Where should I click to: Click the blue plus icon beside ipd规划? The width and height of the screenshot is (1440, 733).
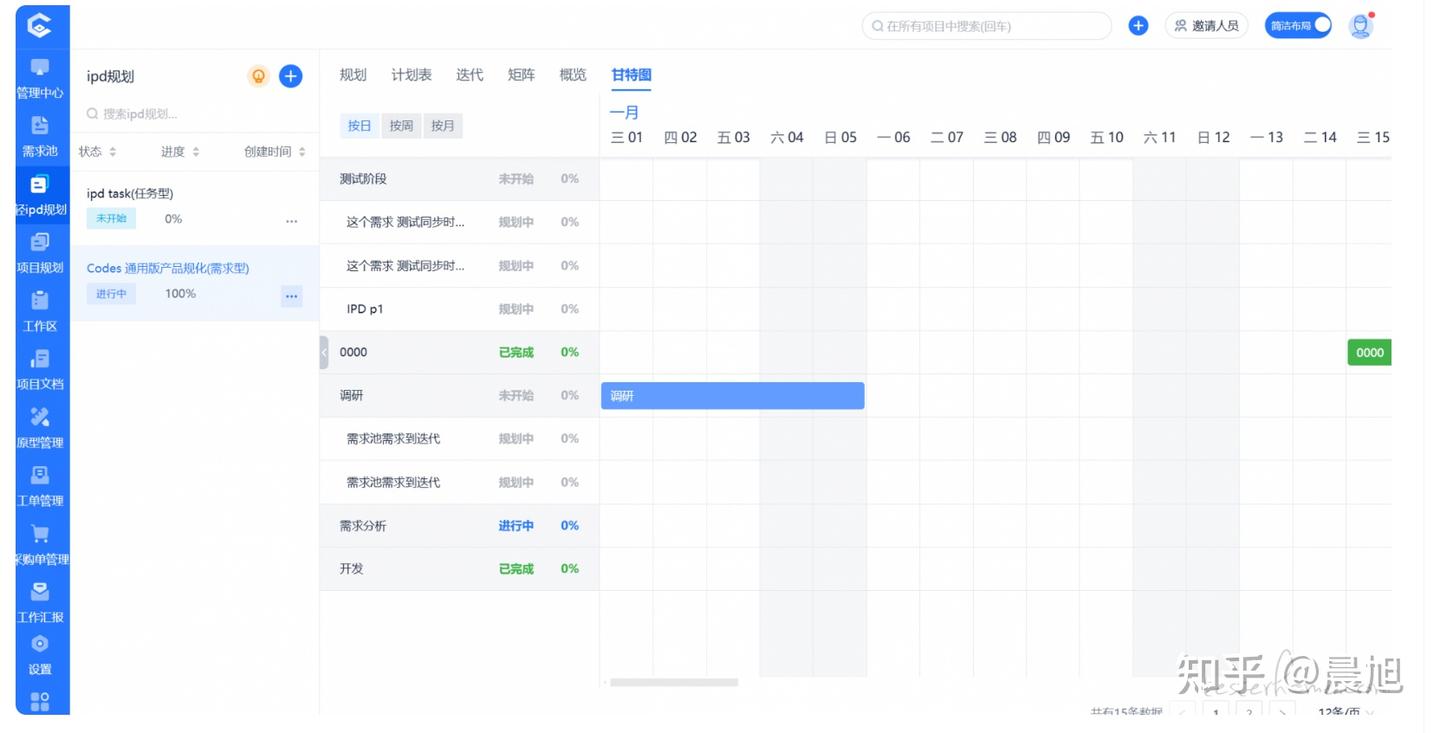pos(290,76)
